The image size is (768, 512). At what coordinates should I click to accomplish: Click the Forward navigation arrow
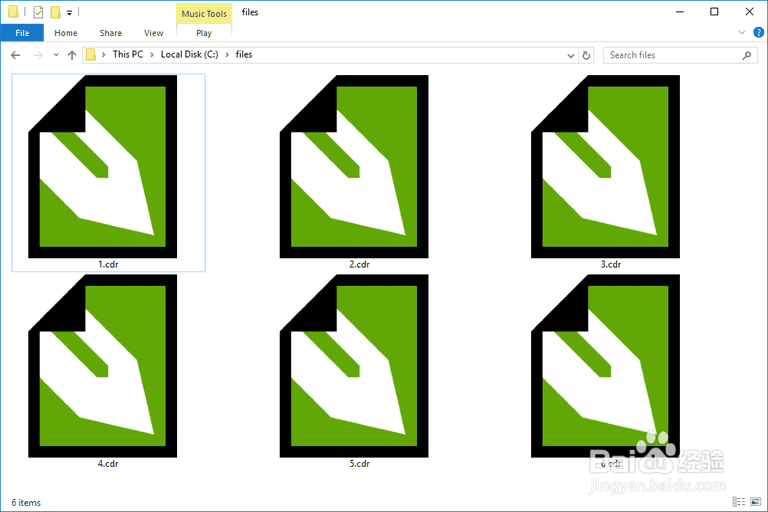point(38,55)
